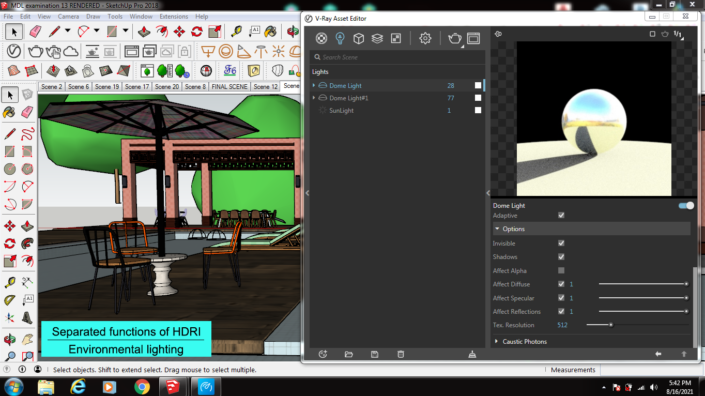Switch to the Scene 19 tab
The height and width of the screenshot is (396, 705).
click(x=107, y=86)
